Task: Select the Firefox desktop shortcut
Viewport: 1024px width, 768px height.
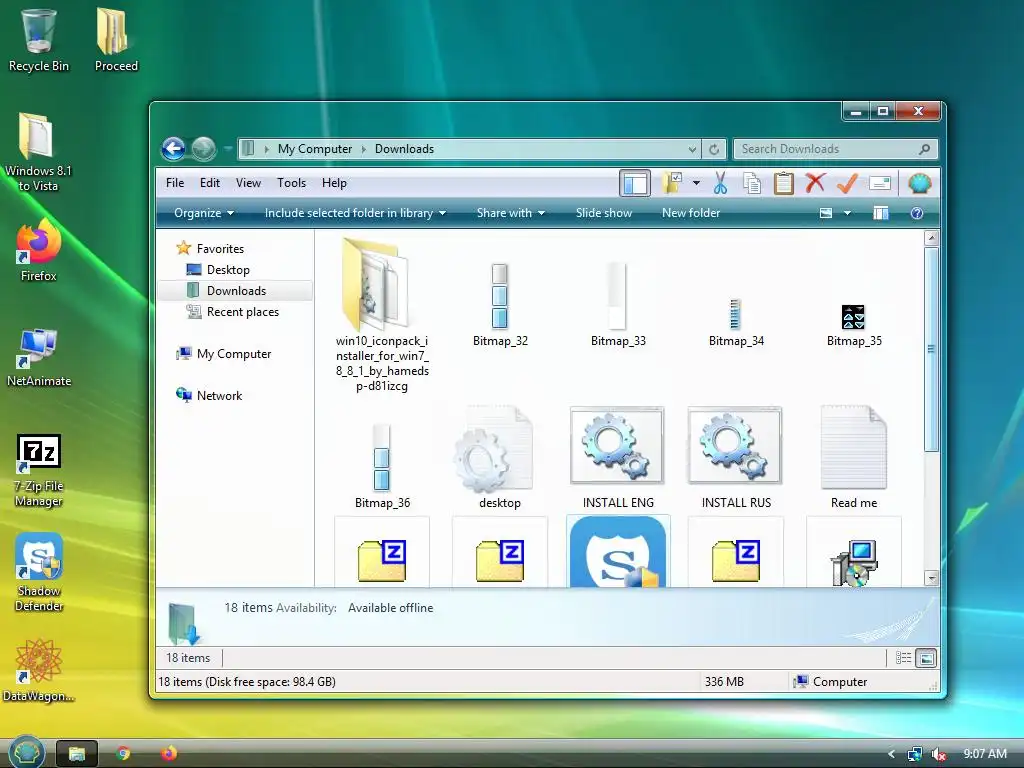Action: pos(39,250)
